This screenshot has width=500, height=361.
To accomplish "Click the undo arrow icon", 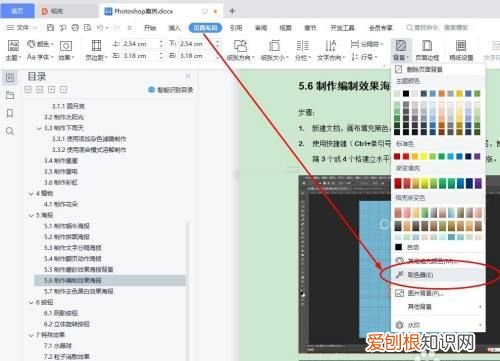I will (100, 28).
